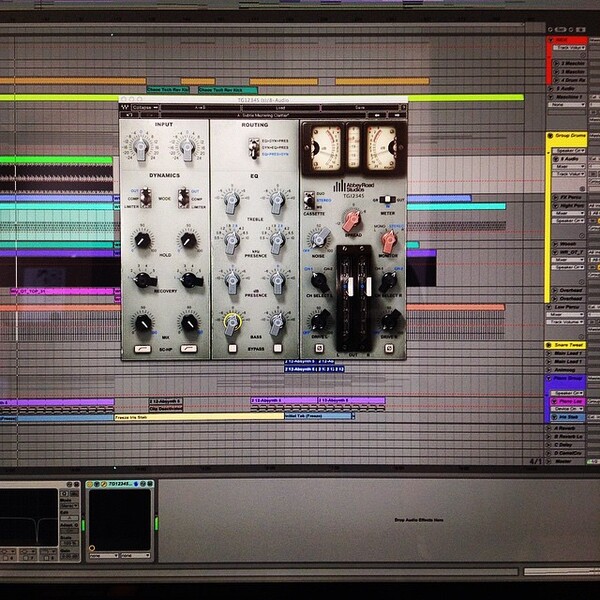
Task: Click link icon under Drive L
Action: 319,348
